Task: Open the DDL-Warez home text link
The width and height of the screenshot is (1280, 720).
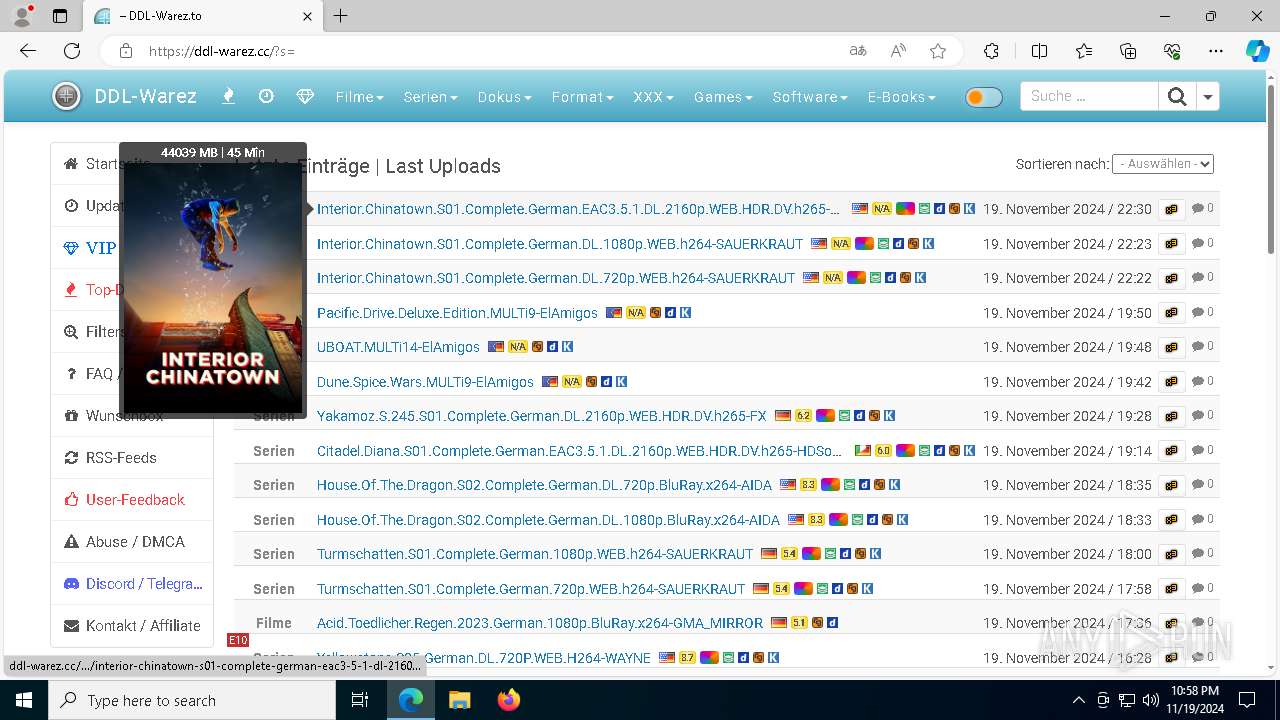Action: (145, 97)
